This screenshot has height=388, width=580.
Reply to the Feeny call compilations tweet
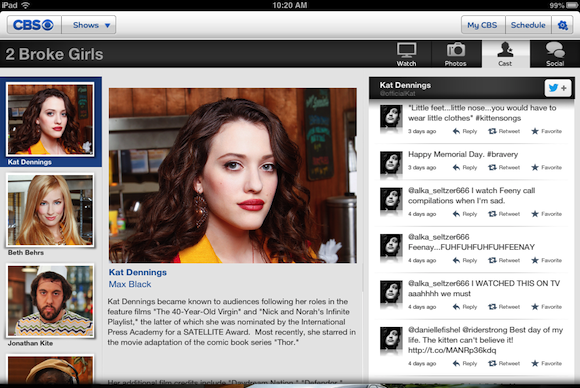coord(465,214)
